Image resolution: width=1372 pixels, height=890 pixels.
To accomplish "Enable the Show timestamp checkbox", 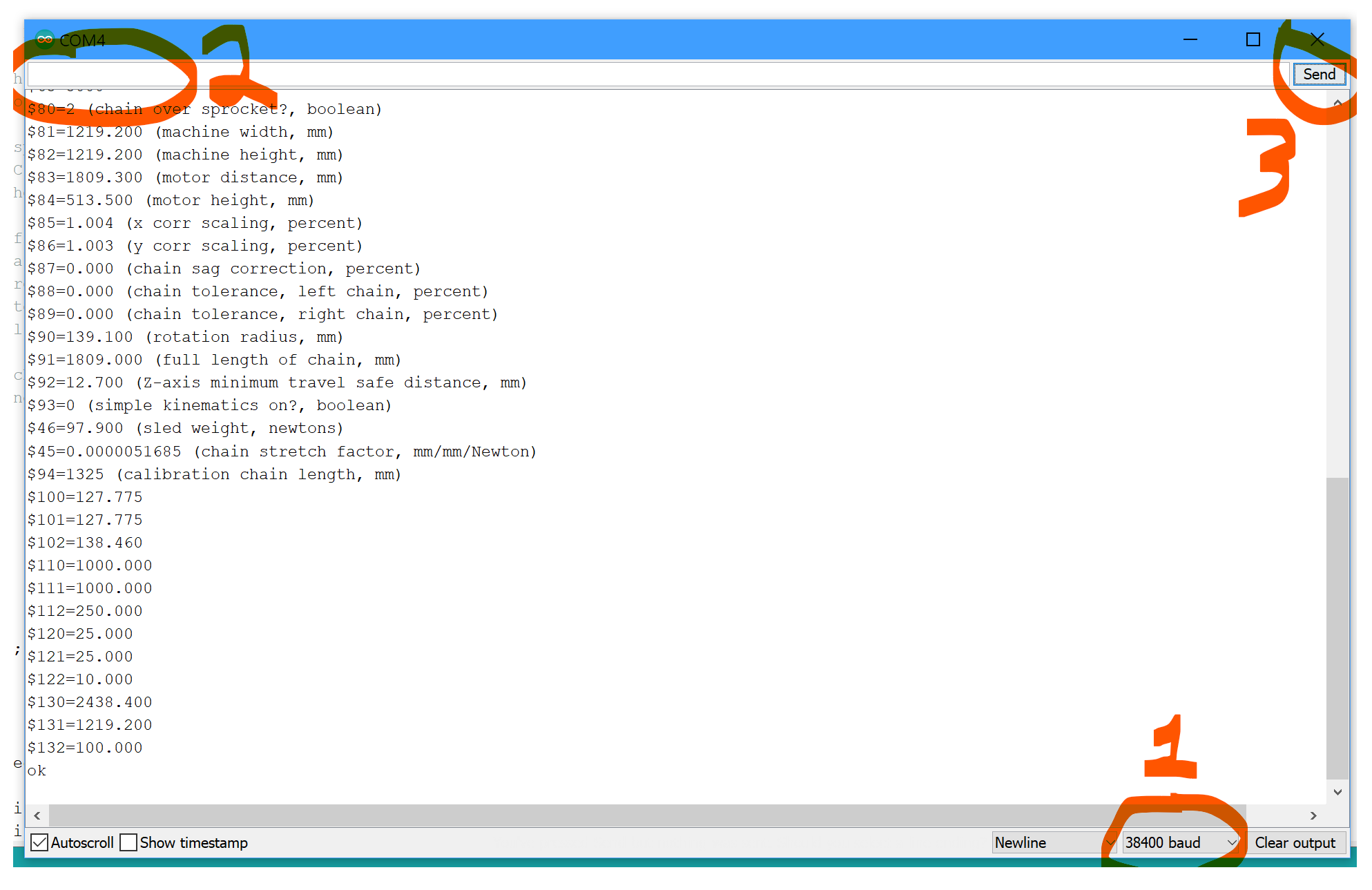I will 128,842.
